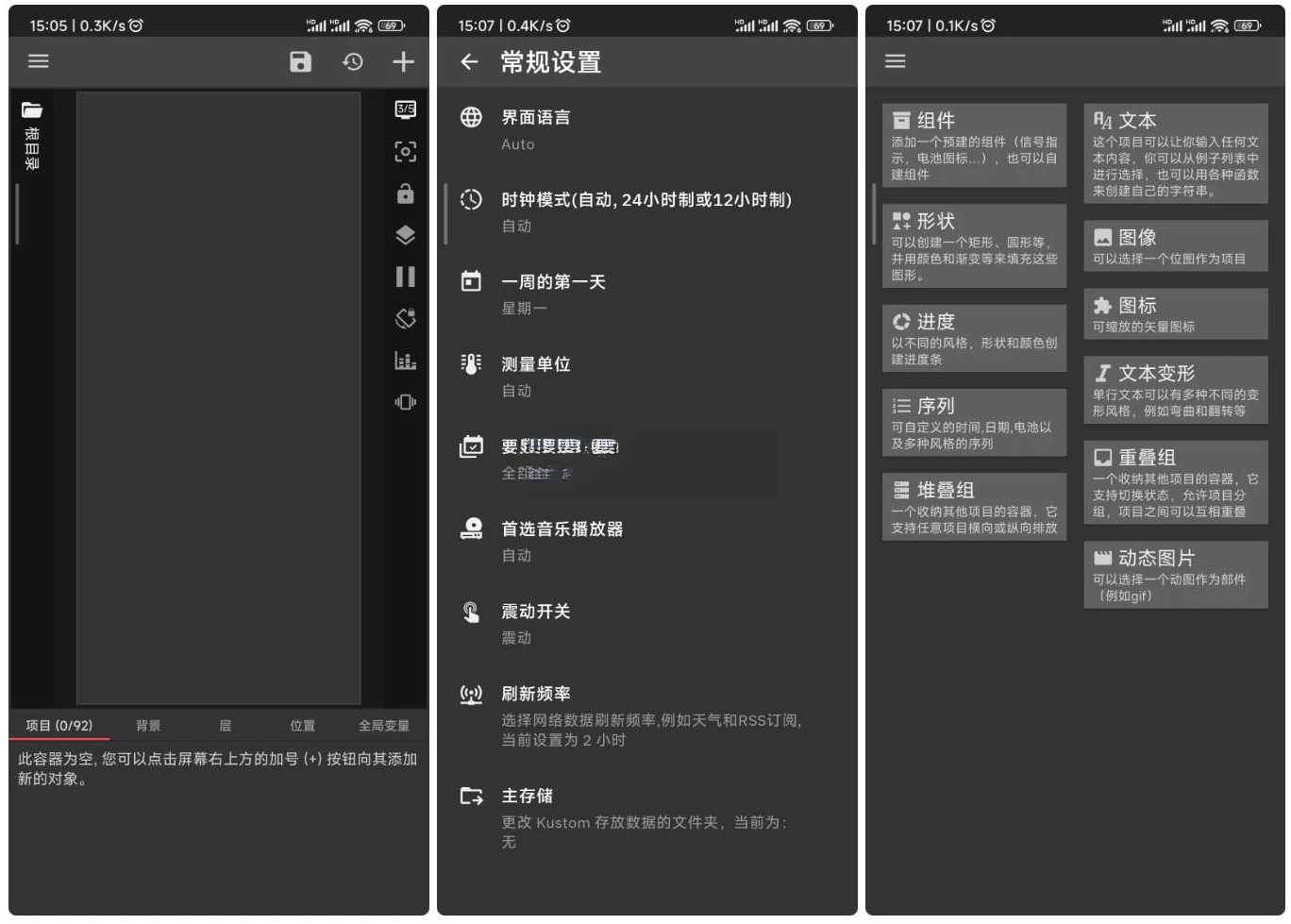The height and width of the screenshot is (924, 1291).
Task: Add a 堆叠组 stack group item
Action: point(974,506)
